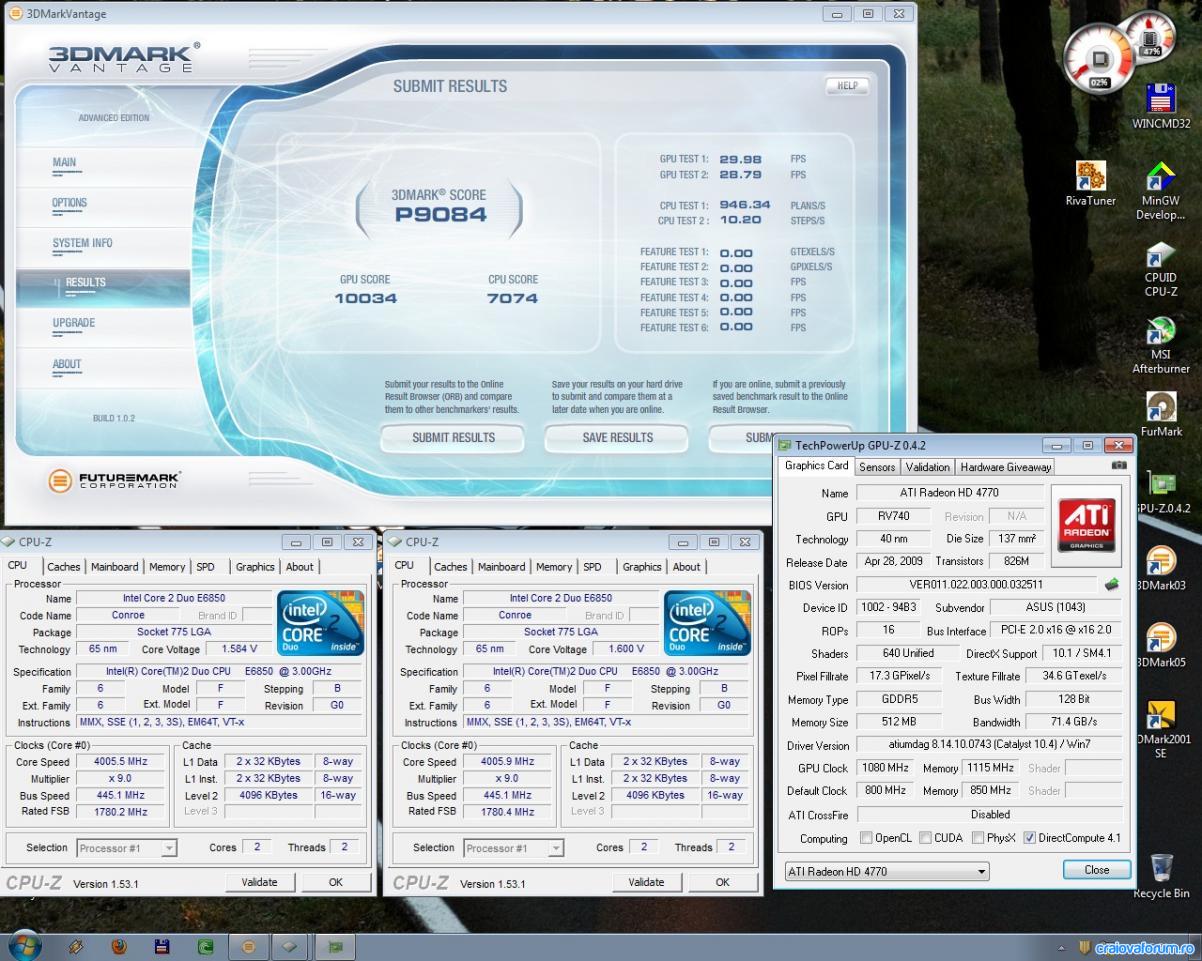
Task: Click the CPU score value 7074
Action: pos(512,298)
